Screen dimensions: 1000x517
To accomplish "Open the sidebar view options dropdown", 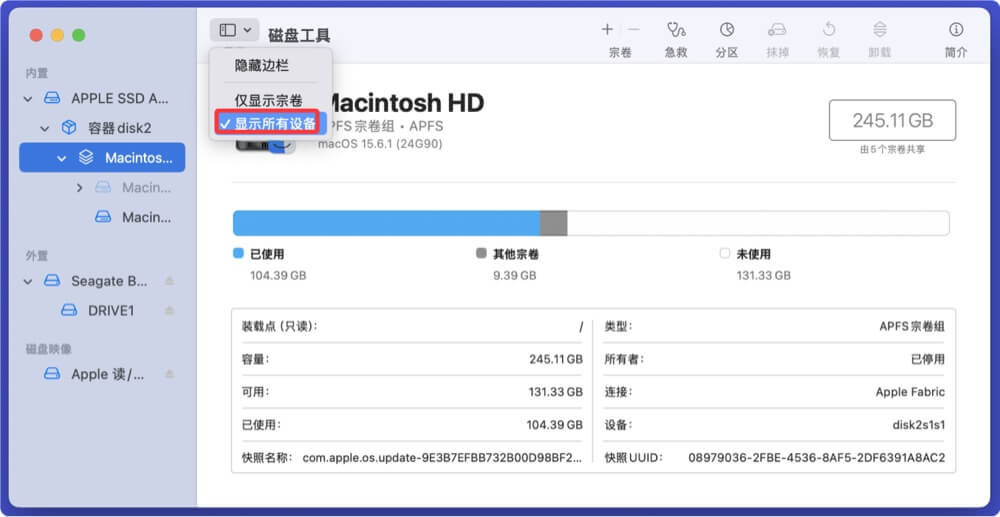I will [x=234, y=30].
